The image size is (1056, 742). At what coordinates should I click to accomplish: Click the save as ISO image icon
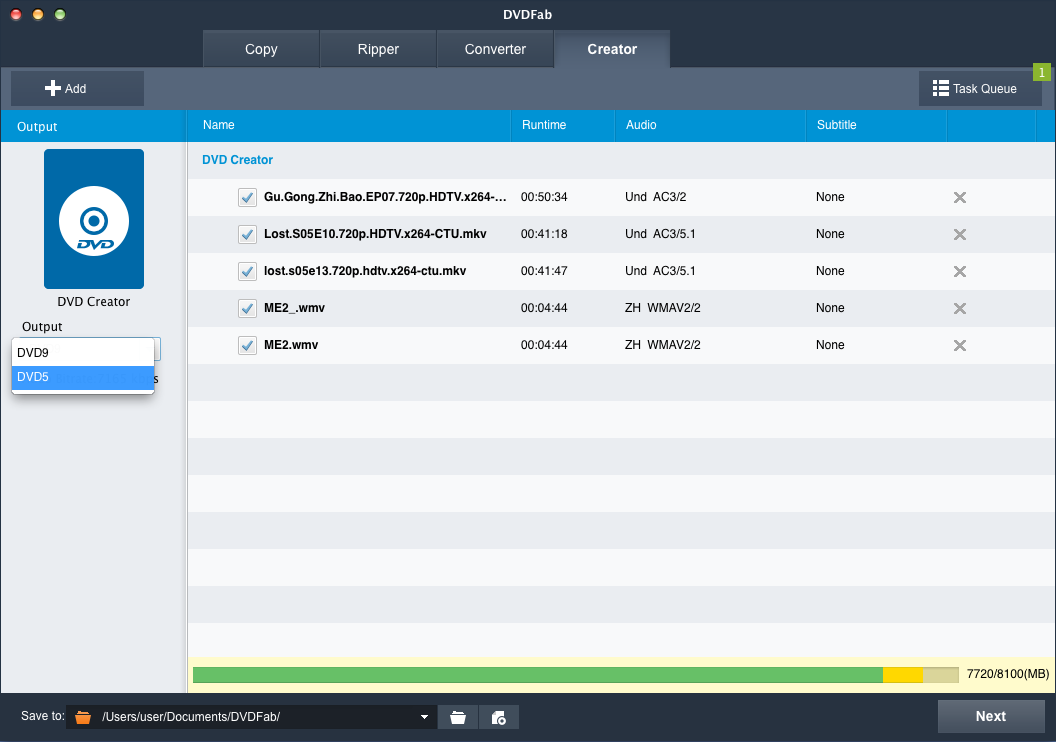click(499, 717)
